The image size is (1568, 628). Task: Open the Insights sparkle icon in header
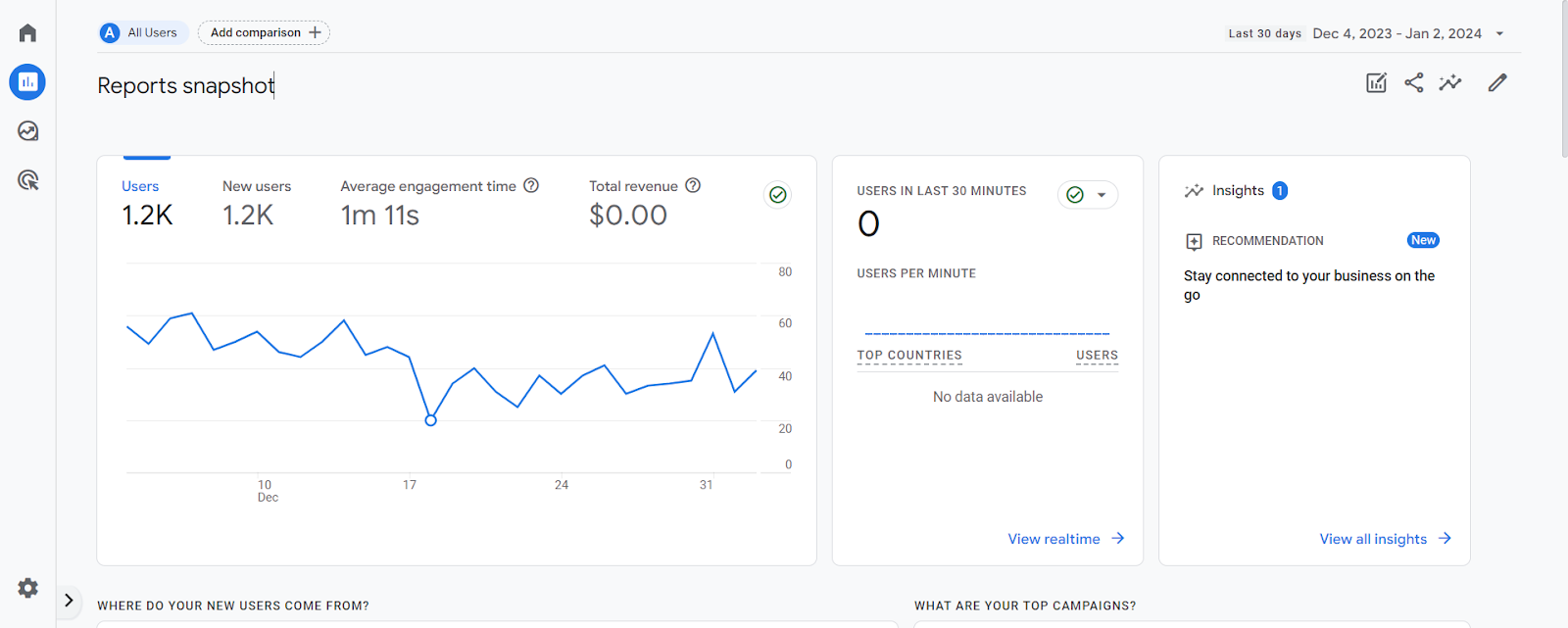coord(1450,82)
